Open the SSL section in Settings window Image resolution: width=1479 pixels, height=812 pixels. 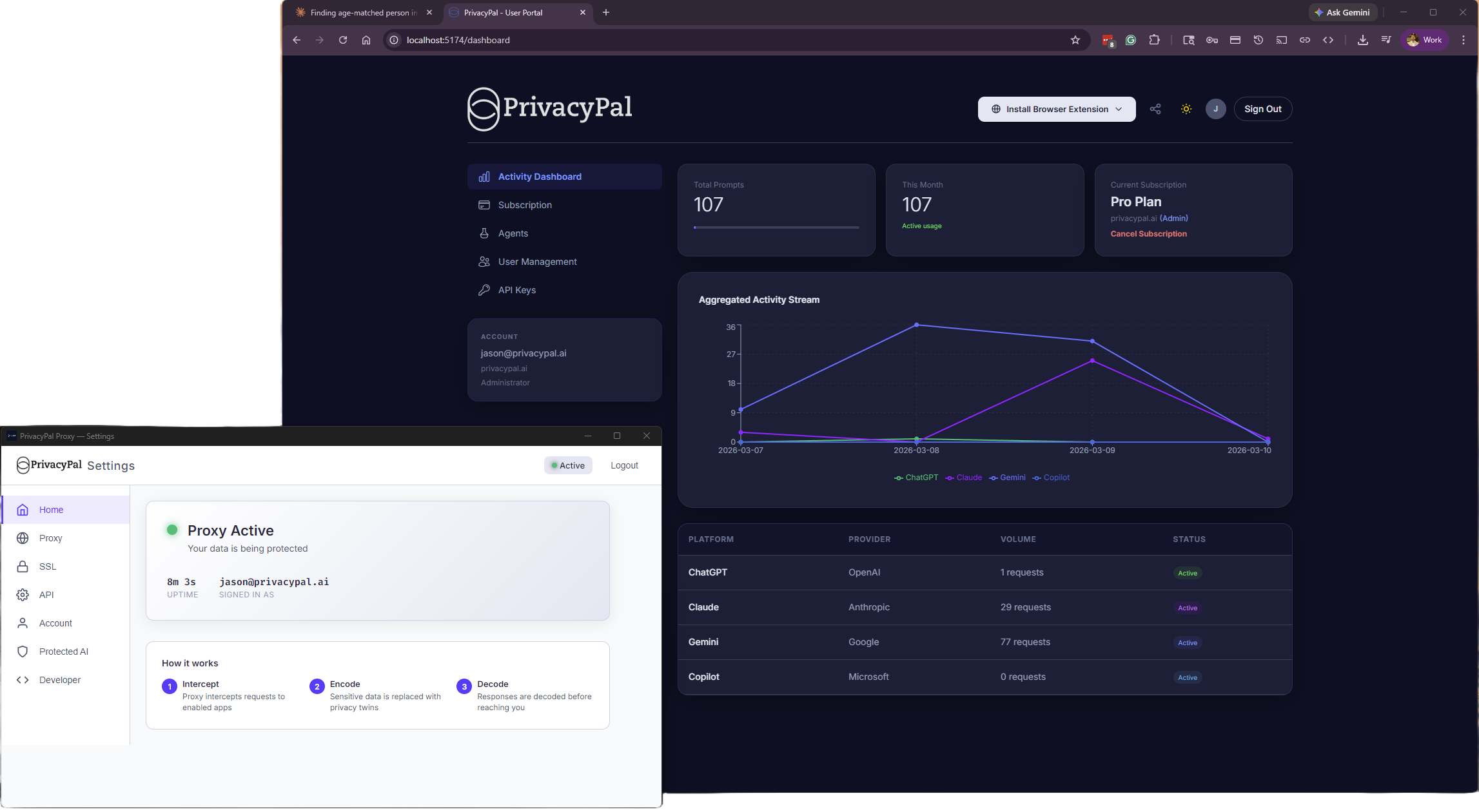point(66,566)
